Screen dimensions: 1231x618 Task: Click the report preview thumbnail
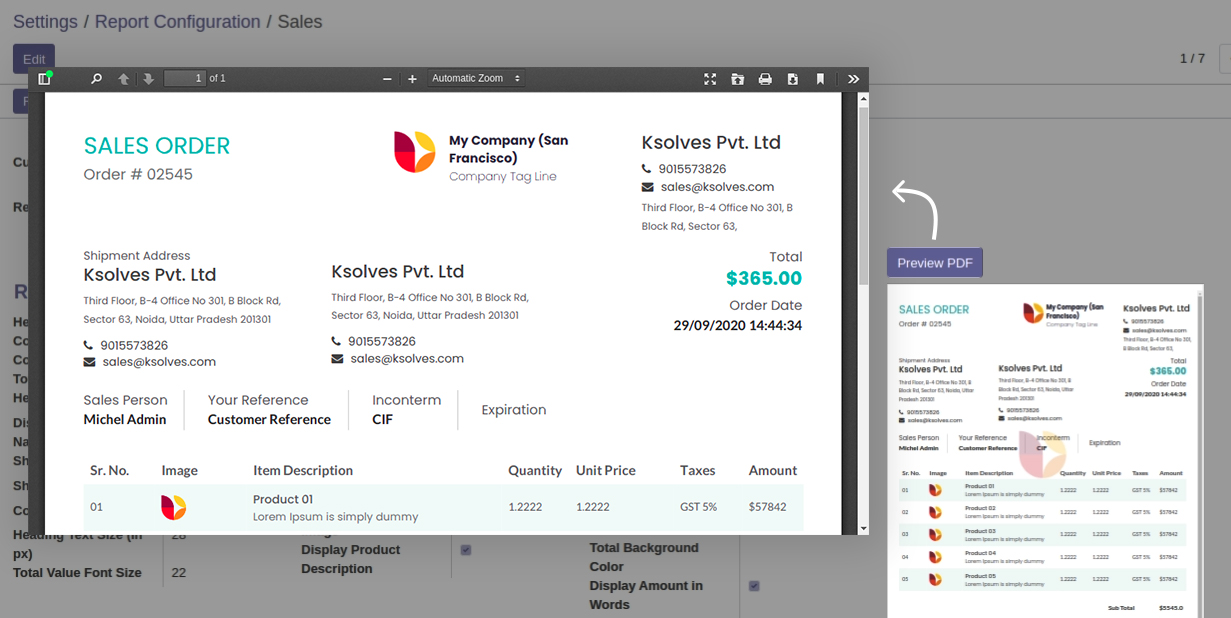[1045, 450]
